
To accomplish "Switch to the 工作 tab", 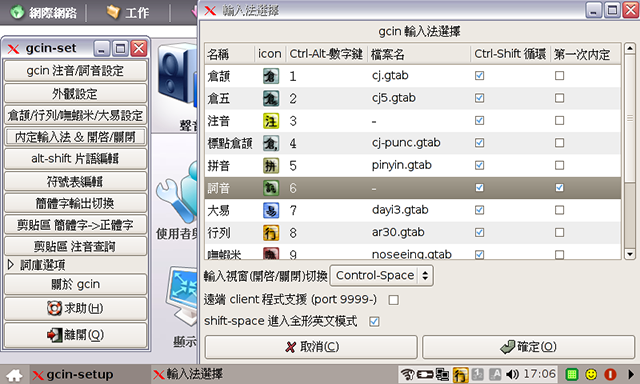I will (x=128, y=13).
